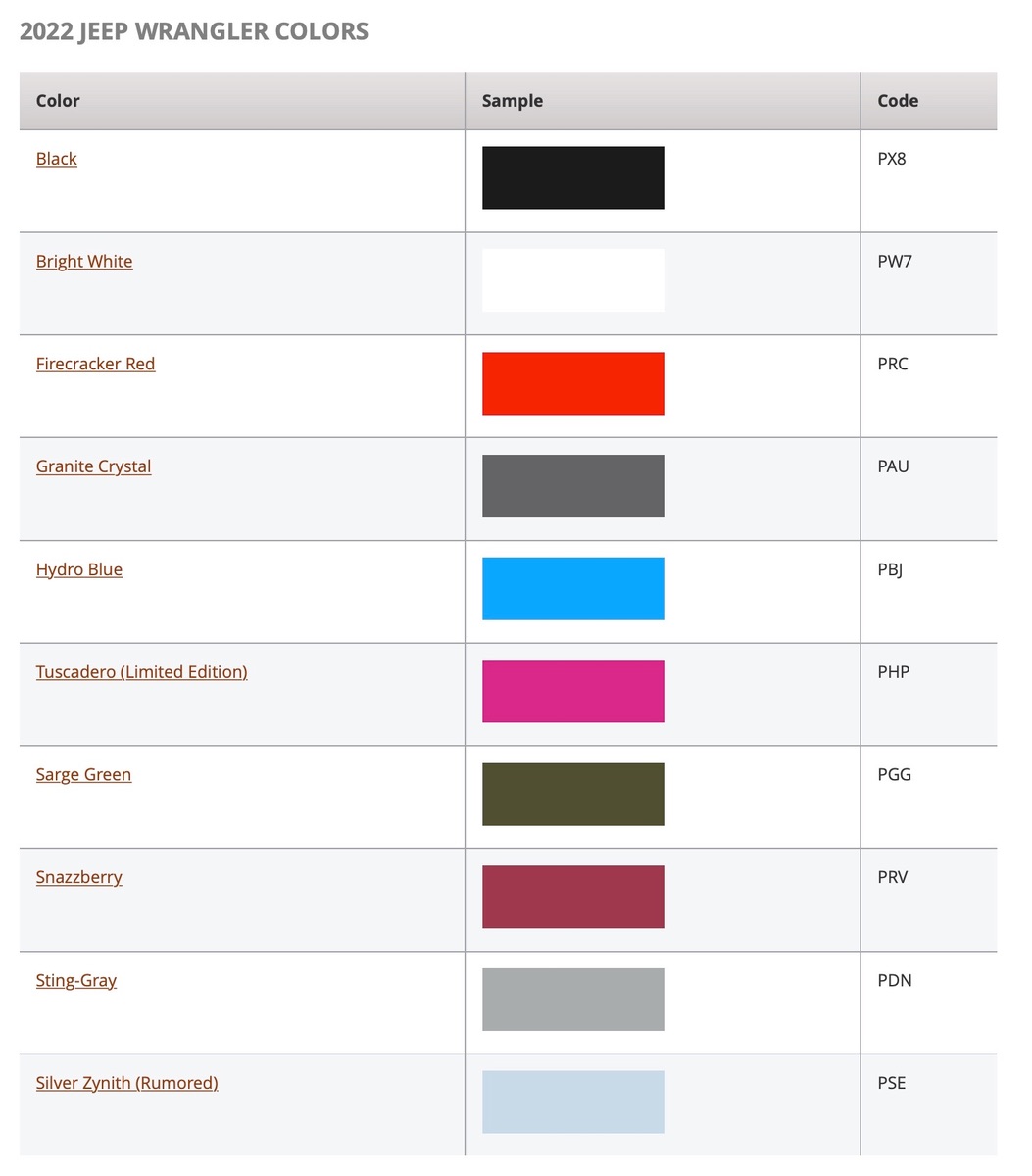Open the Firecracker Red link
Viewport: 1032px width, 1176px height.
95,364
